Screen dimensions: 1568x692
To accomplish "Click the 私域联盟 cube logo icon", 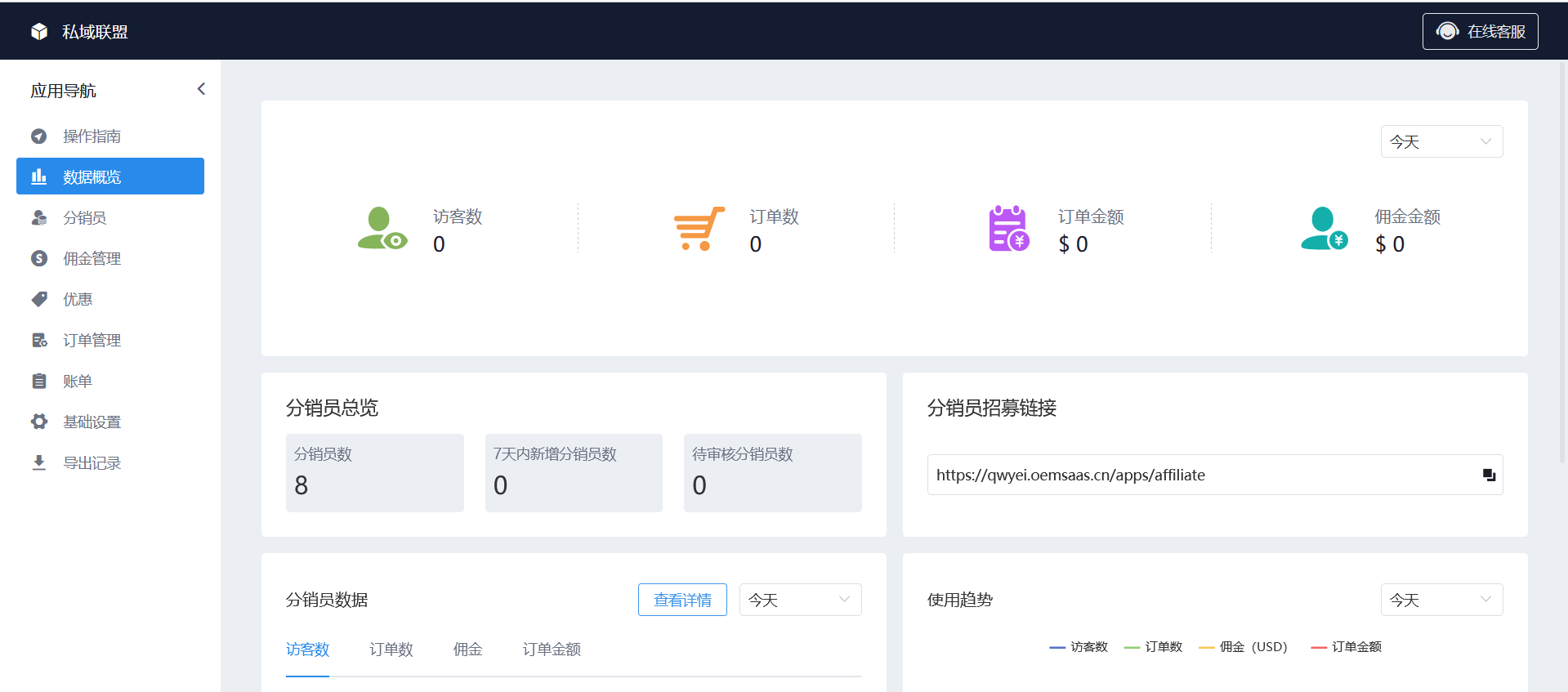I will tap(39, 32).
